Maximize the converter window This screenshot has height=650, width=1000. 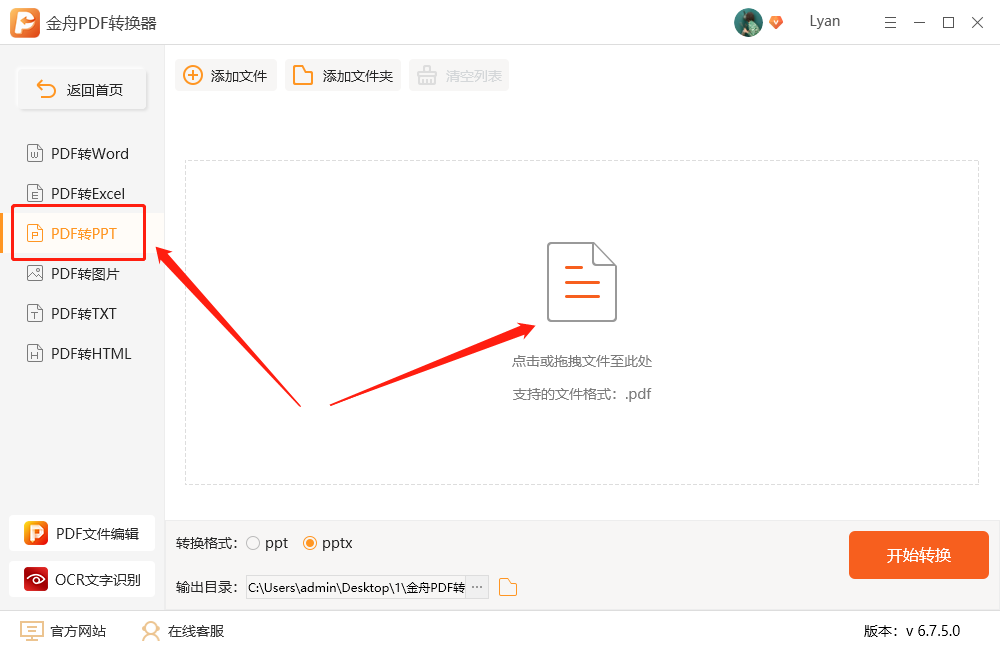948,23
